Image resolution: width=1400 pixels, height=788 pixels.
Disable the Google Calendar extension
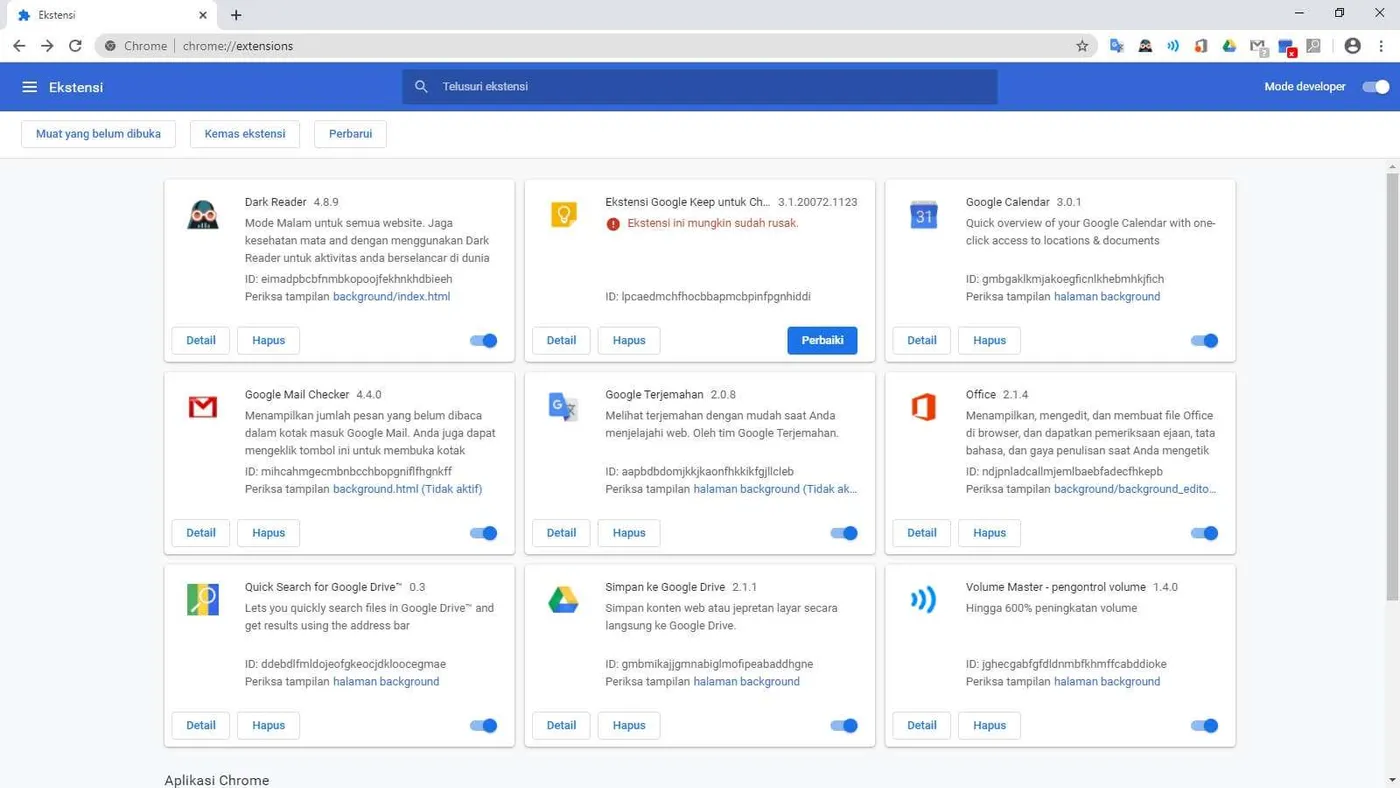(1205, 341)
